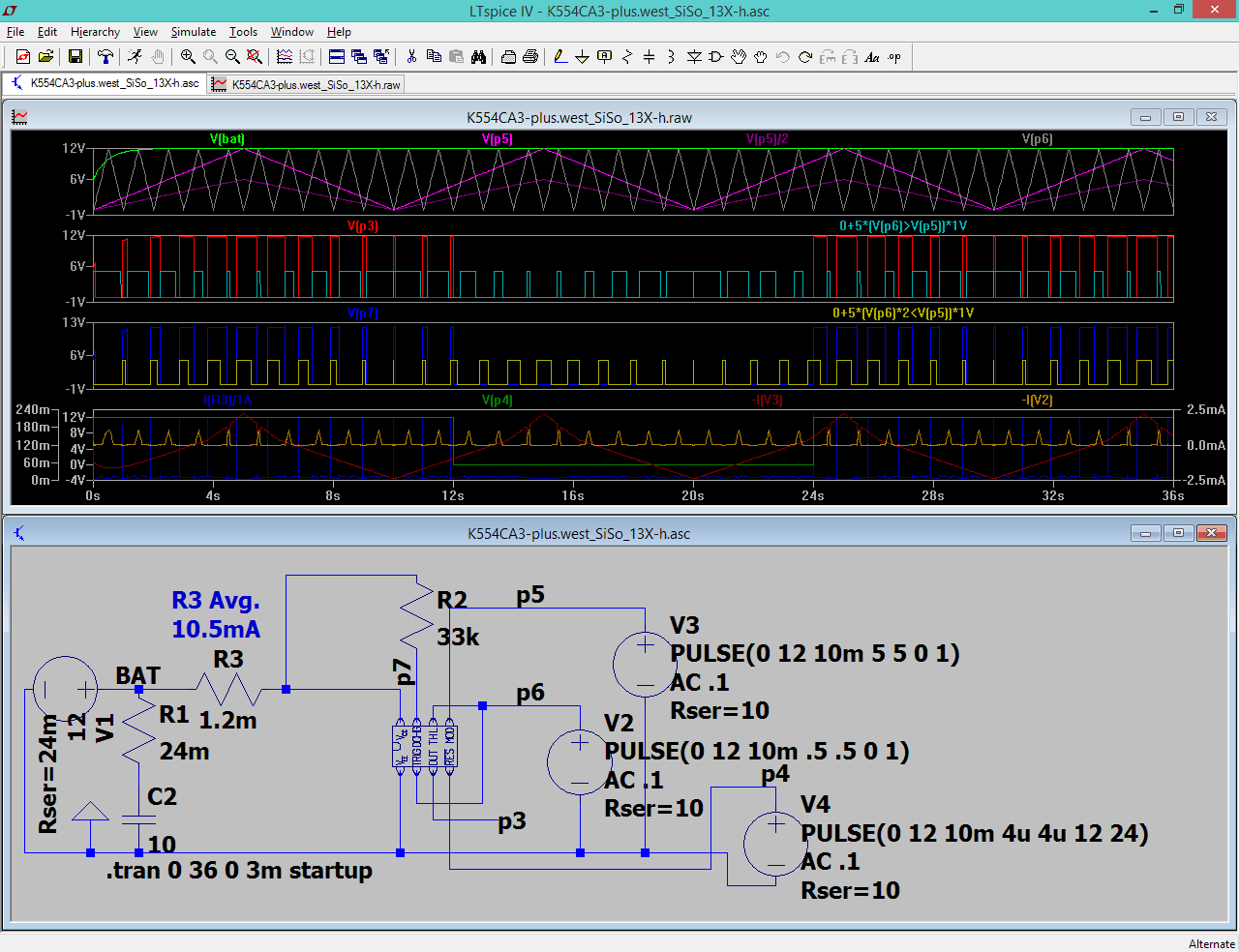Click the C2 capacitor symbol

click(x=139, y=820)
